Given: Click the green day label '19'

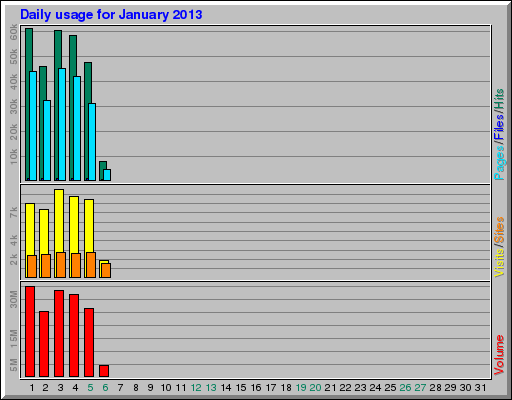Looking at the screenshot, I should tap(301, 388).
